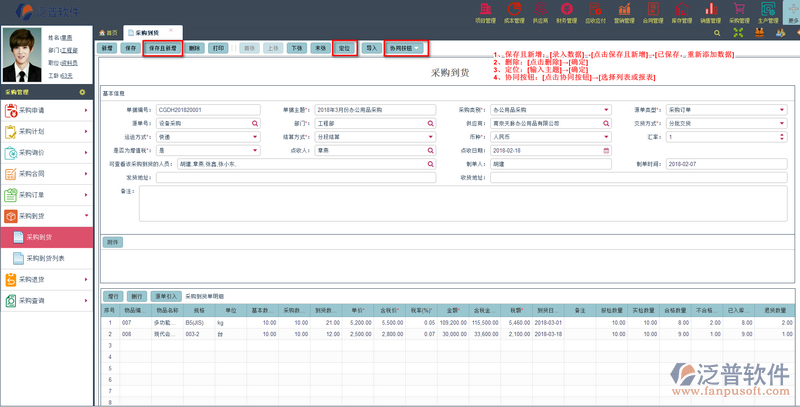Image resolution: width=800 pixels, height=407 pixels.
Task: Open the 采购类别 dropdown
Action: 606,110
